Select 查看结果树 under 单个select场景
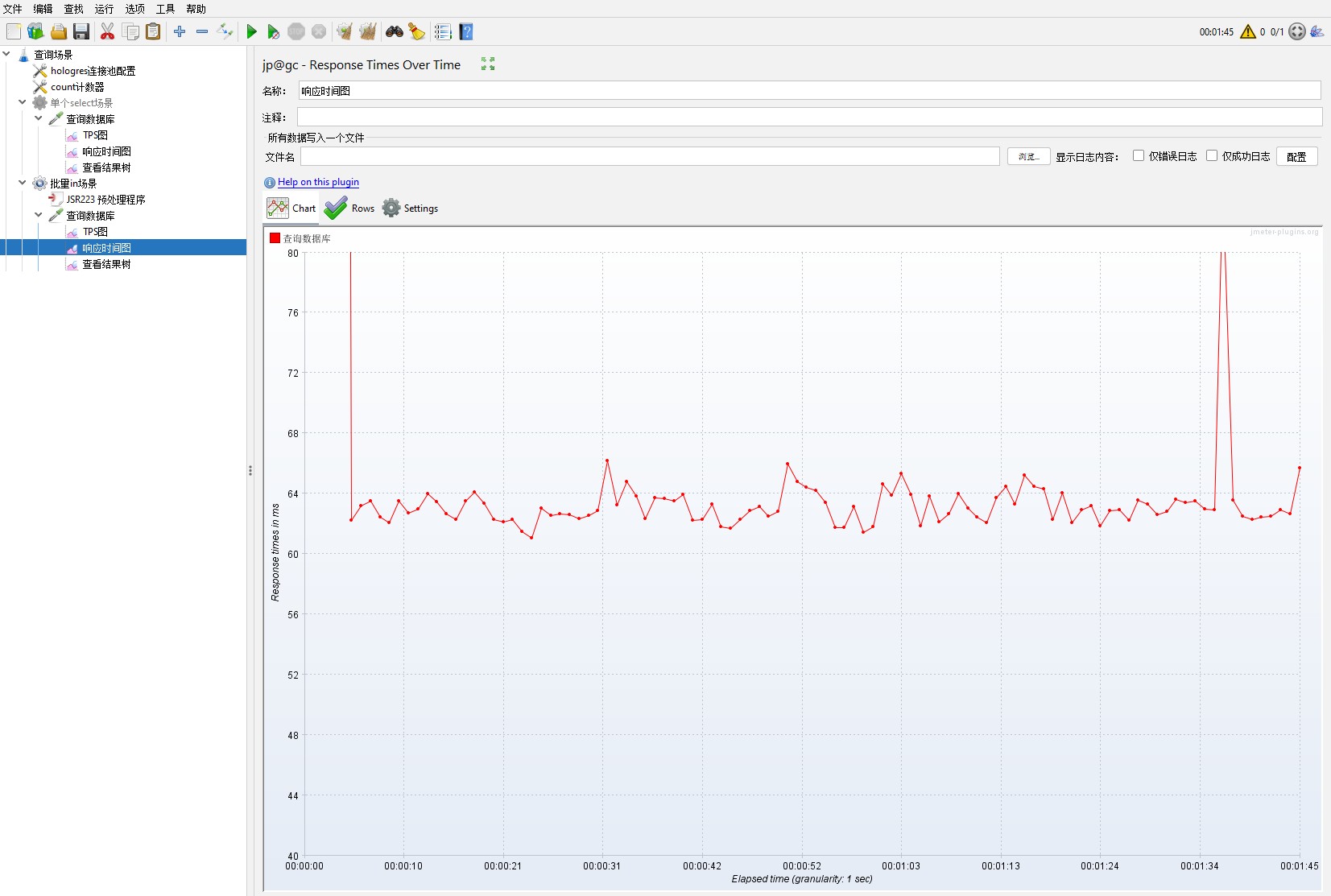This screenshot has width=1331, height=896. (x=106, y=167)
